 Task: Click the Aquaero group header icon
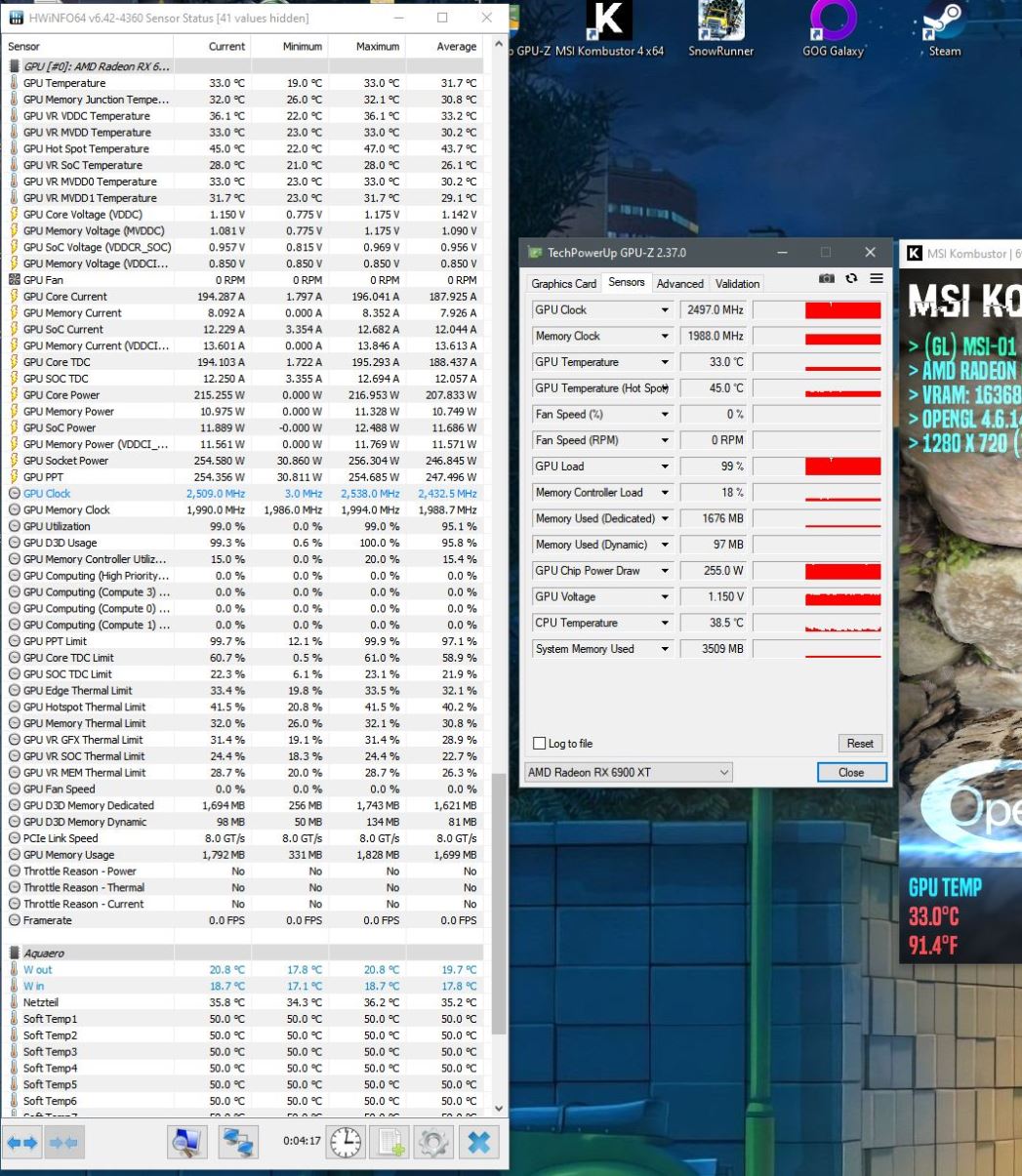coord(14,953)
